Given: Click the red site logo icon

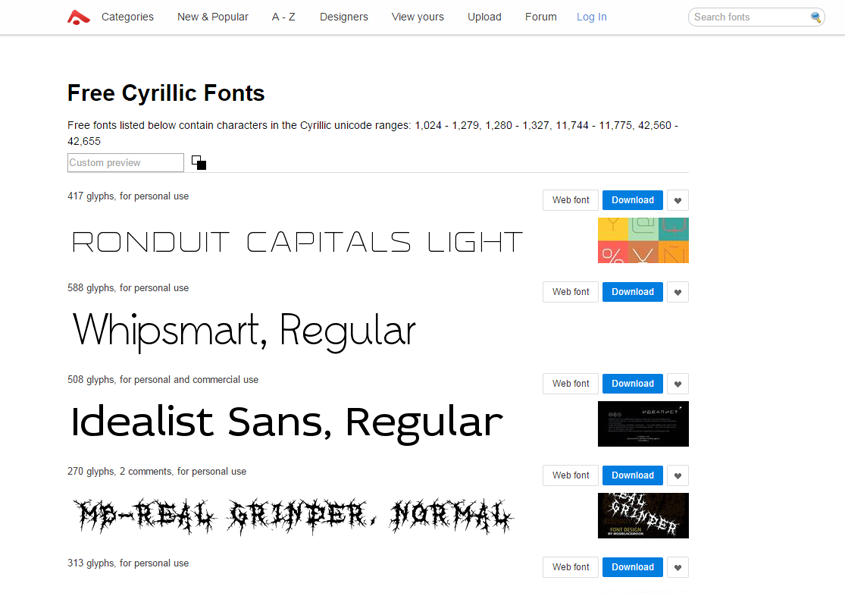Looking at the screenshot, I should [x=78, y=17].
